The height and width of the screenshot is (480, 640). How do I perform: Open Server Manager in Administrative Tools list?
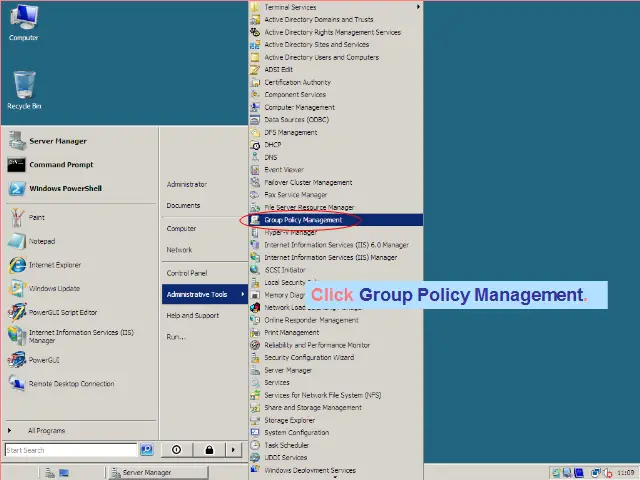(336, 370)
